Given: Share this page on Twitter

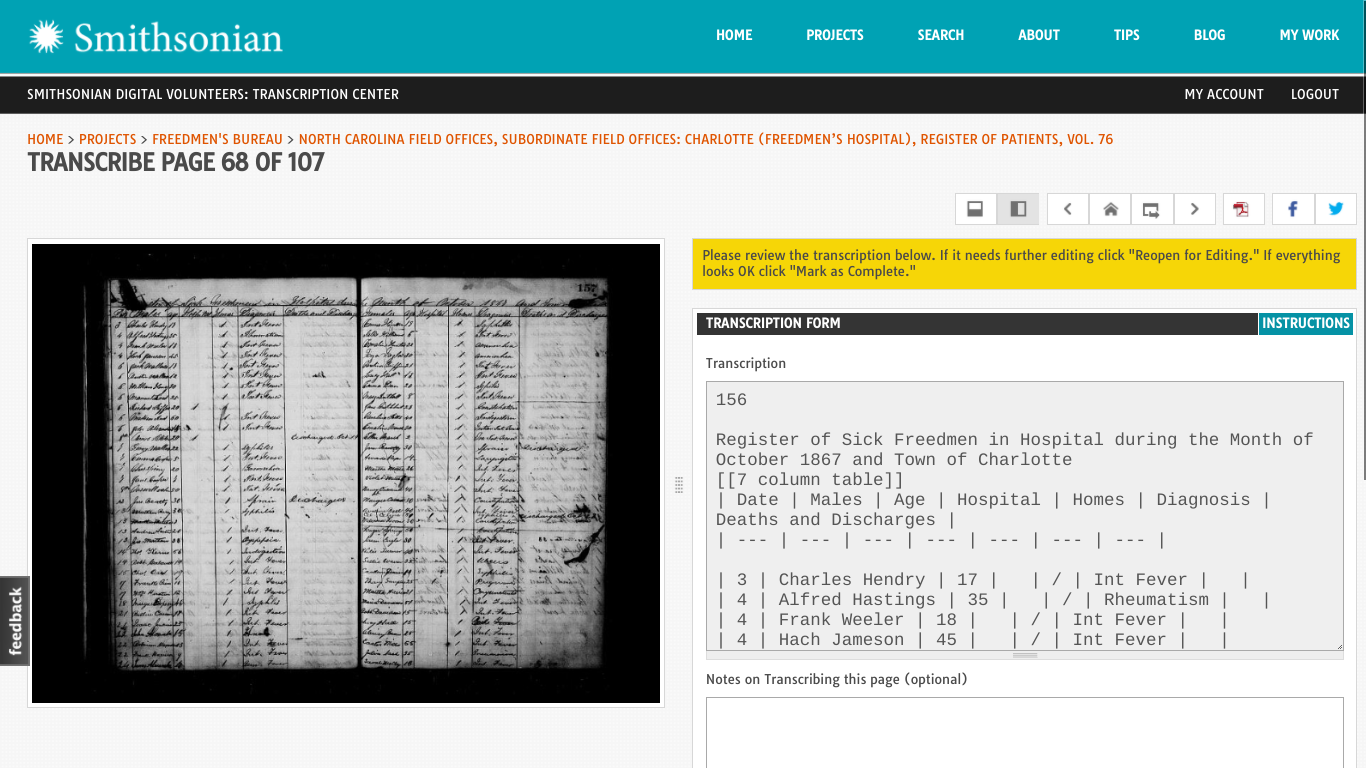Looking at the screenshot, I should [1336, 209].
